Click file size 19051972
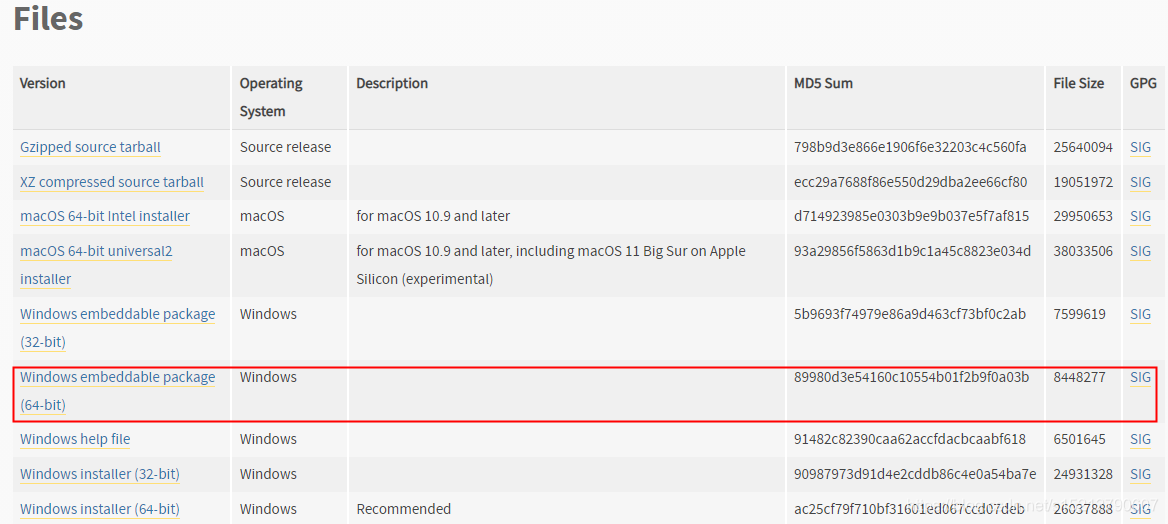This screenshot has width=1168, height=524. (1083, 182)
